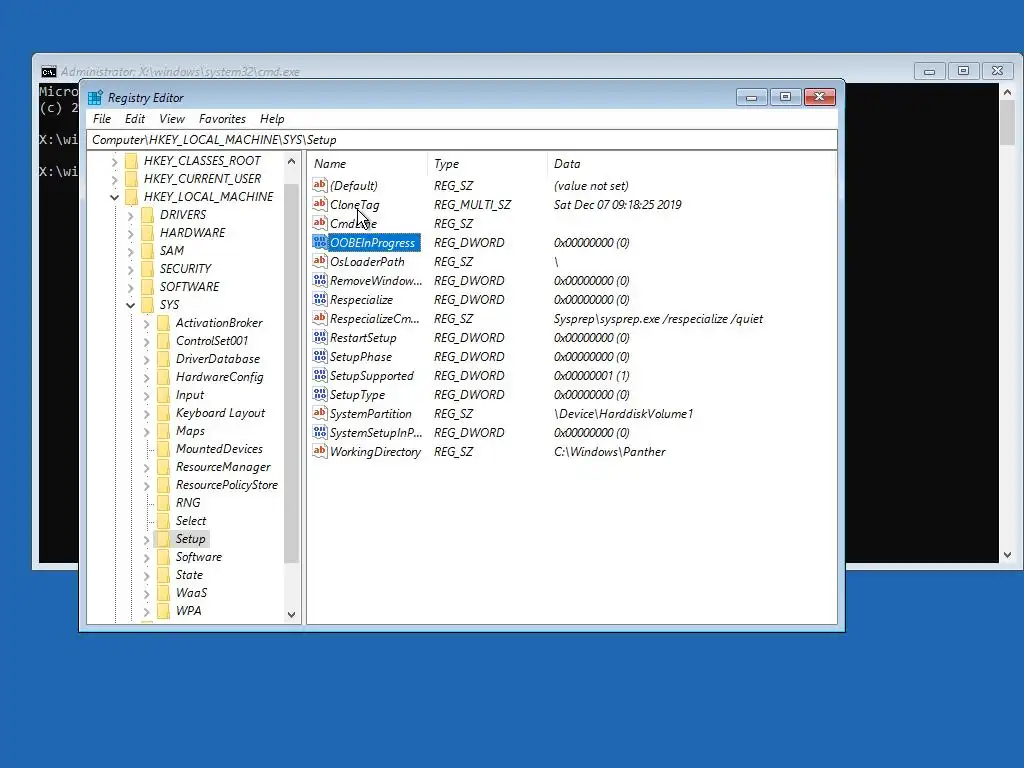Open the Help menu
The height and width of the screenshot is (768, 1024).
[x=272, y=119]
